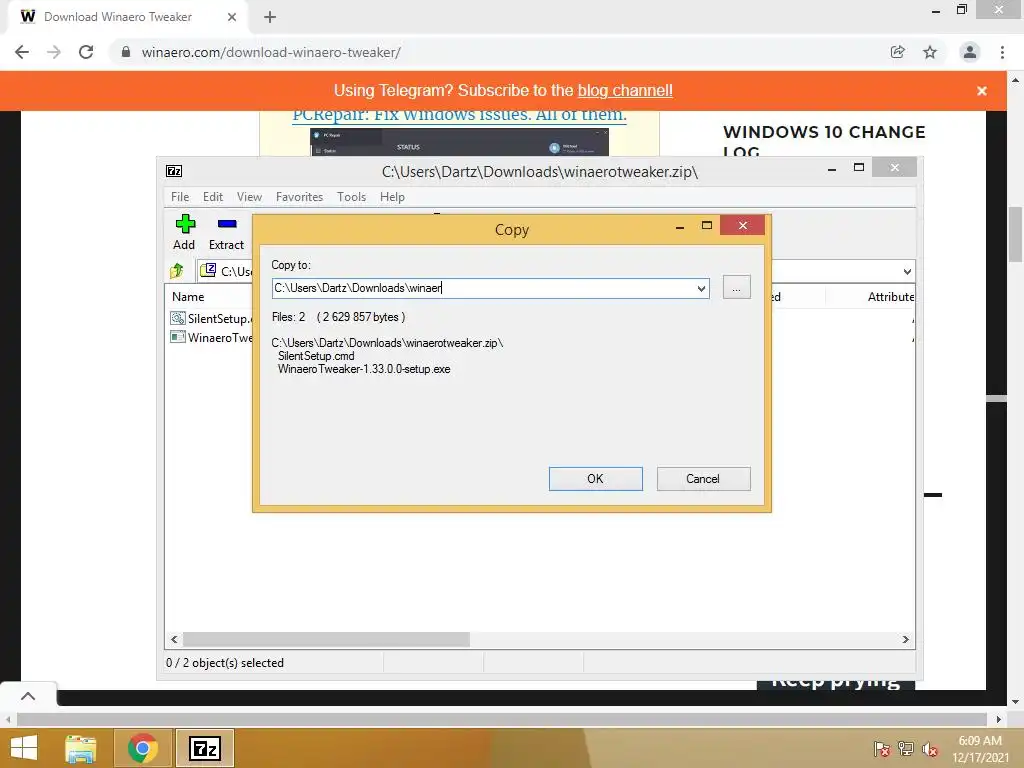Open the Help menu in 7-Zip
The image size is (1024, 768).
coord(392,197)
